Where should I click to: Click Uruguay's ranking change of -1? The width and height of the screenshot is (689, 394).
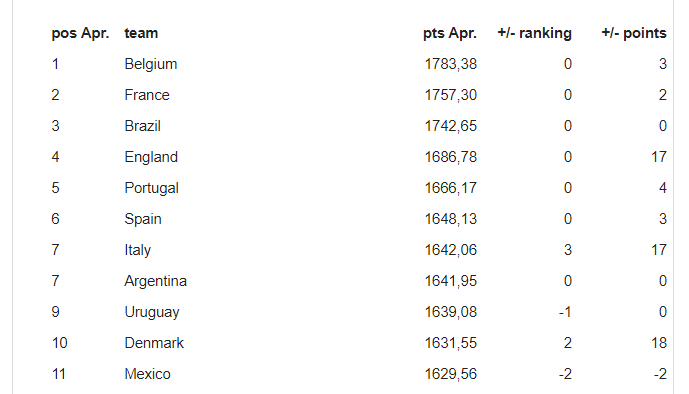pyautogui.click(x=565, y=312)
